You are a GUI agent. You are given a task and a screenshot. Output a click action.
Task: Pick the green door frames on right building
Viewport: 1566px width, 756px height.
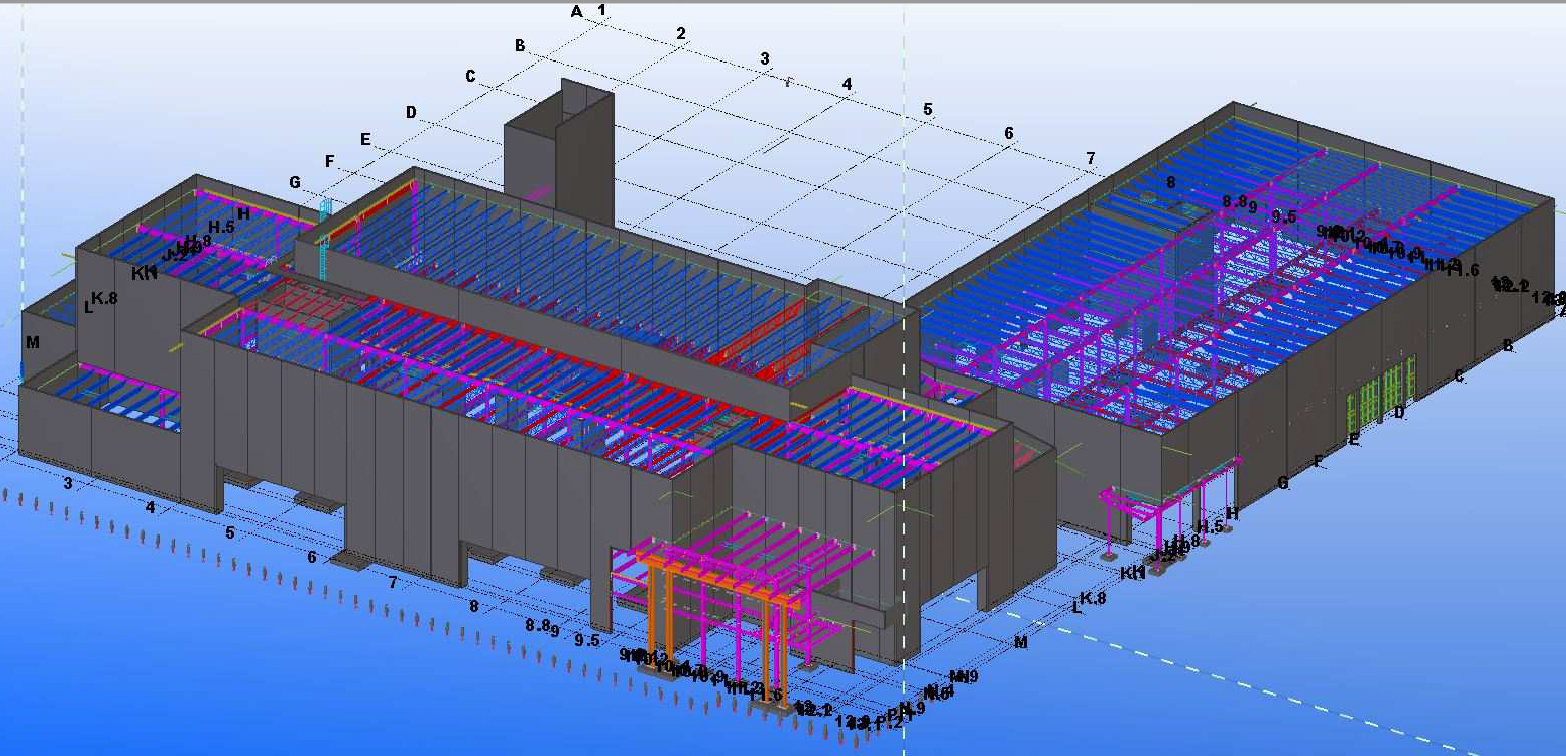tap(1381, 392)
